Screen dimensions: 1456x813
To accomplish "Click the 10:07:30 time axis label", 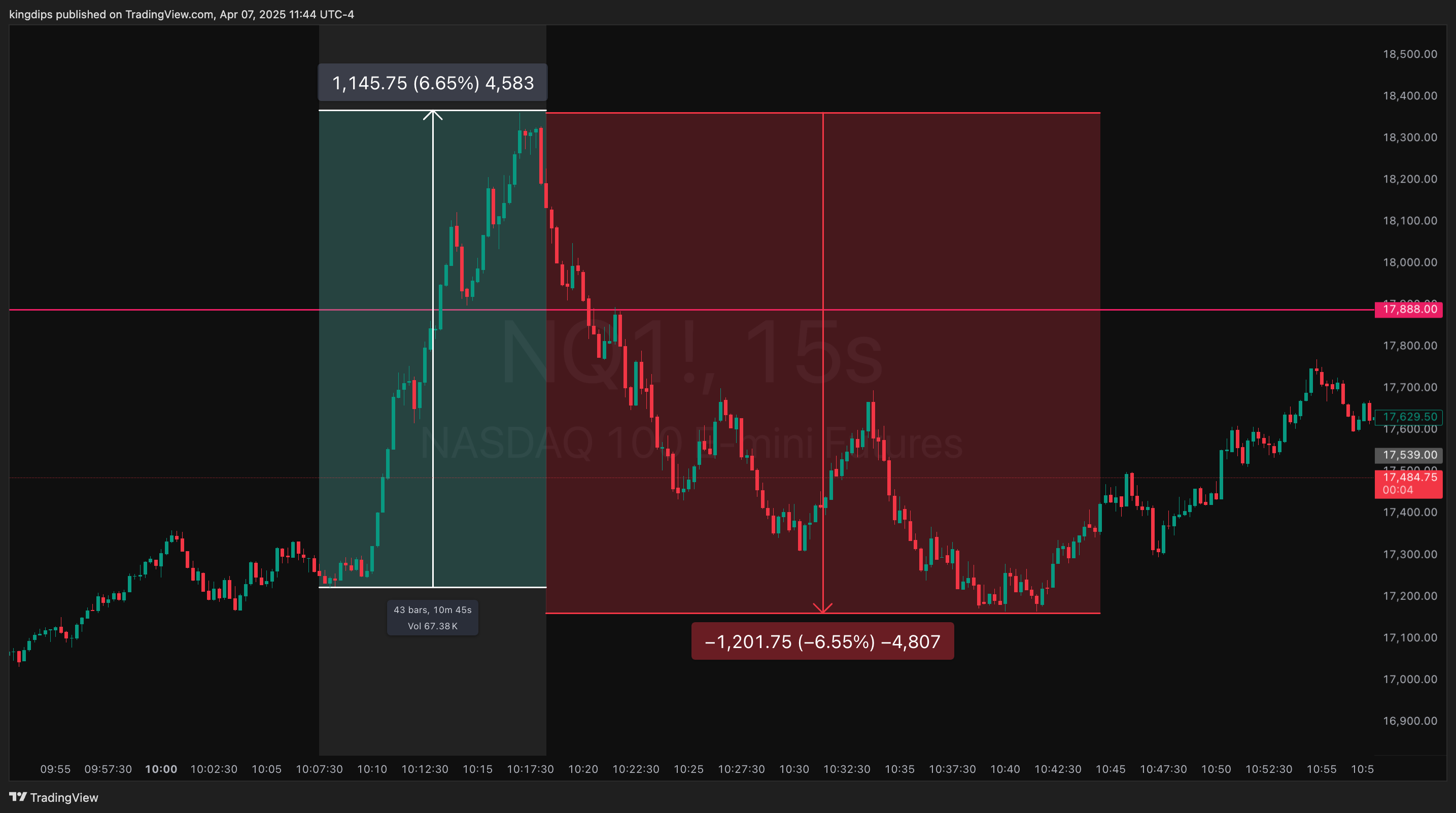I will coord(319,769).
